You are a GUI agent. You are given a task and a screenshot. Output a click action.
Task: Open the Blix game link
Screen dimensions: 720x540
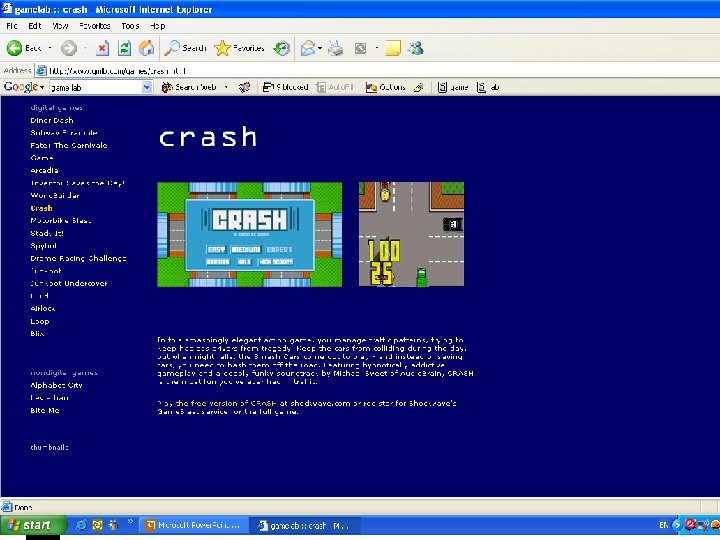pos(37,333)
